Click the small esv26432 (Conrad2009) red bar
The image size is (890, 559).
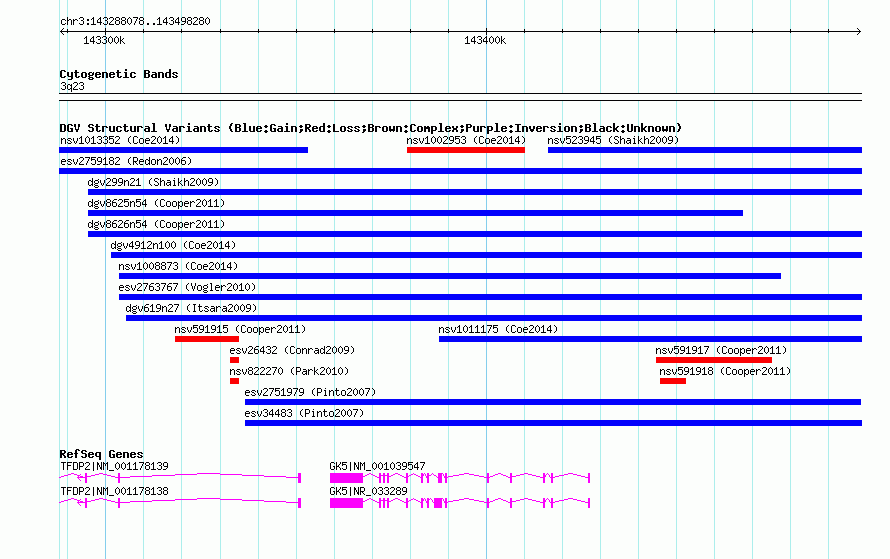click(x=234, y=360)
